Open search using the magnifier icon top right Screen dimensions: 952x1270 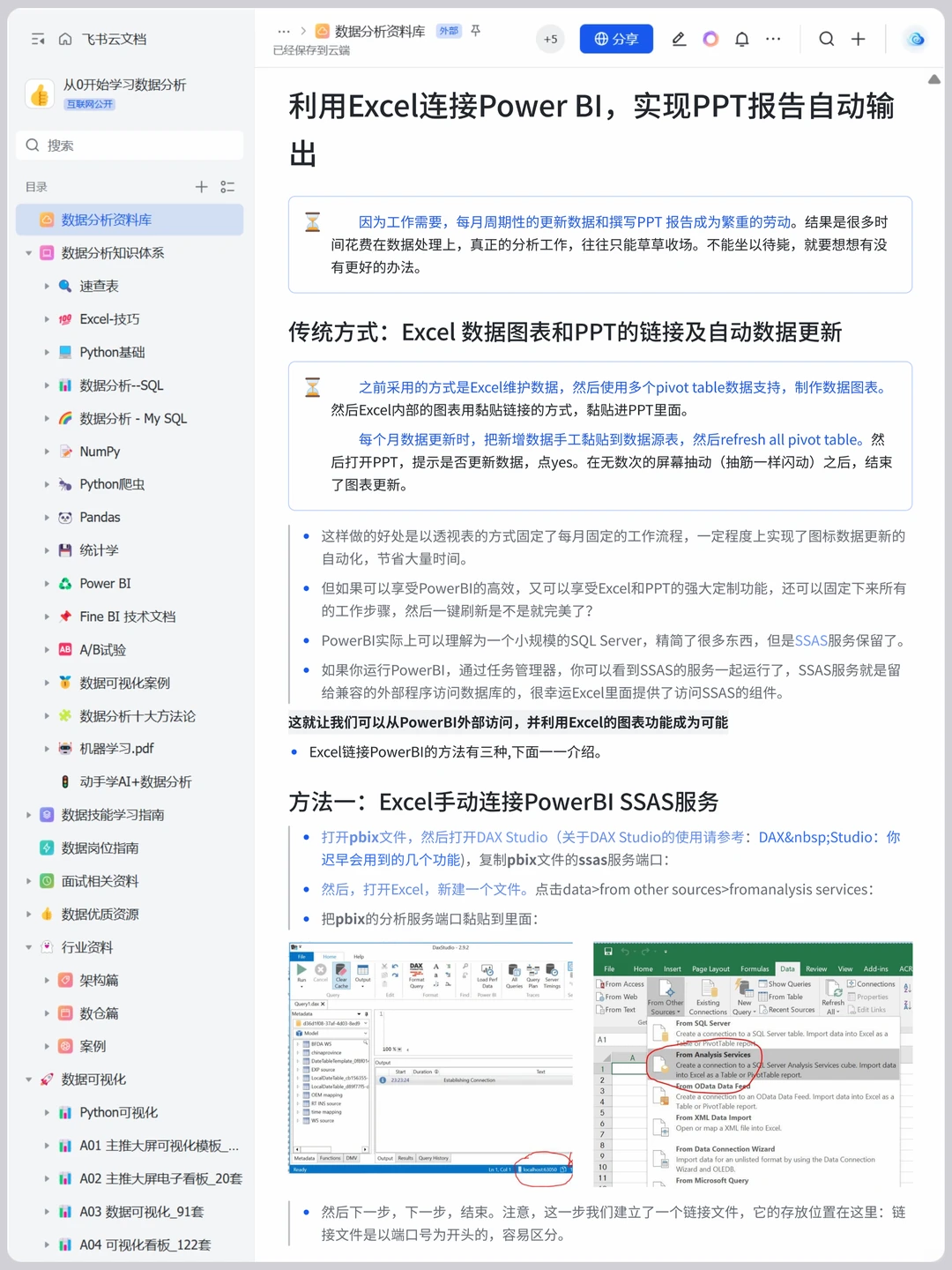point(825,39)
